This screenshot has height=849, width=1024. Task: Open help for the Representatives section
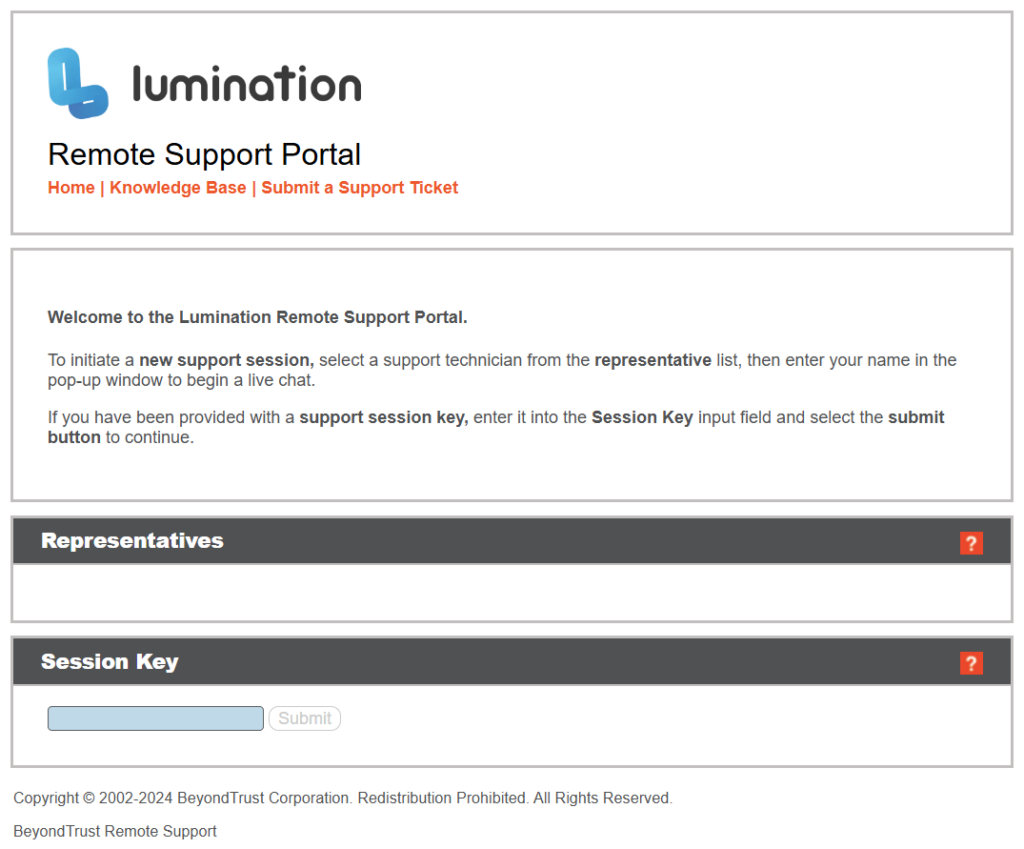[x=971, y=543]
